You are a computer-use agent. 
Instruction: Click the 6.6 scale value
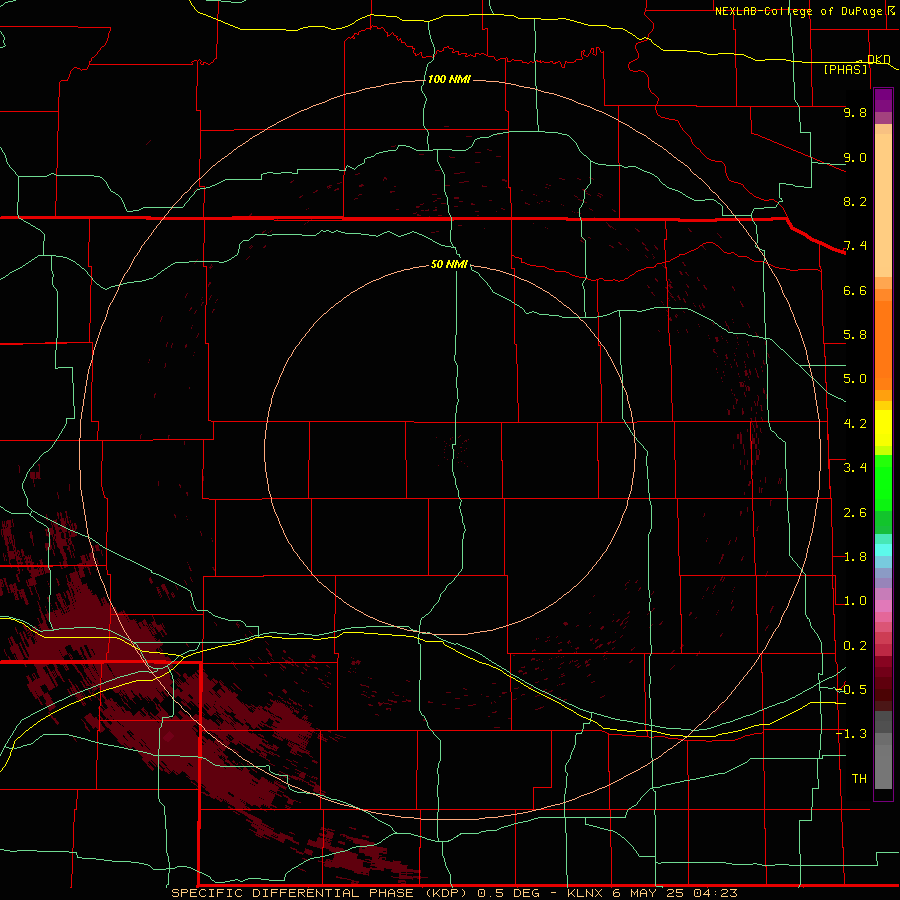pyautogui.click(x=855, y=290)
